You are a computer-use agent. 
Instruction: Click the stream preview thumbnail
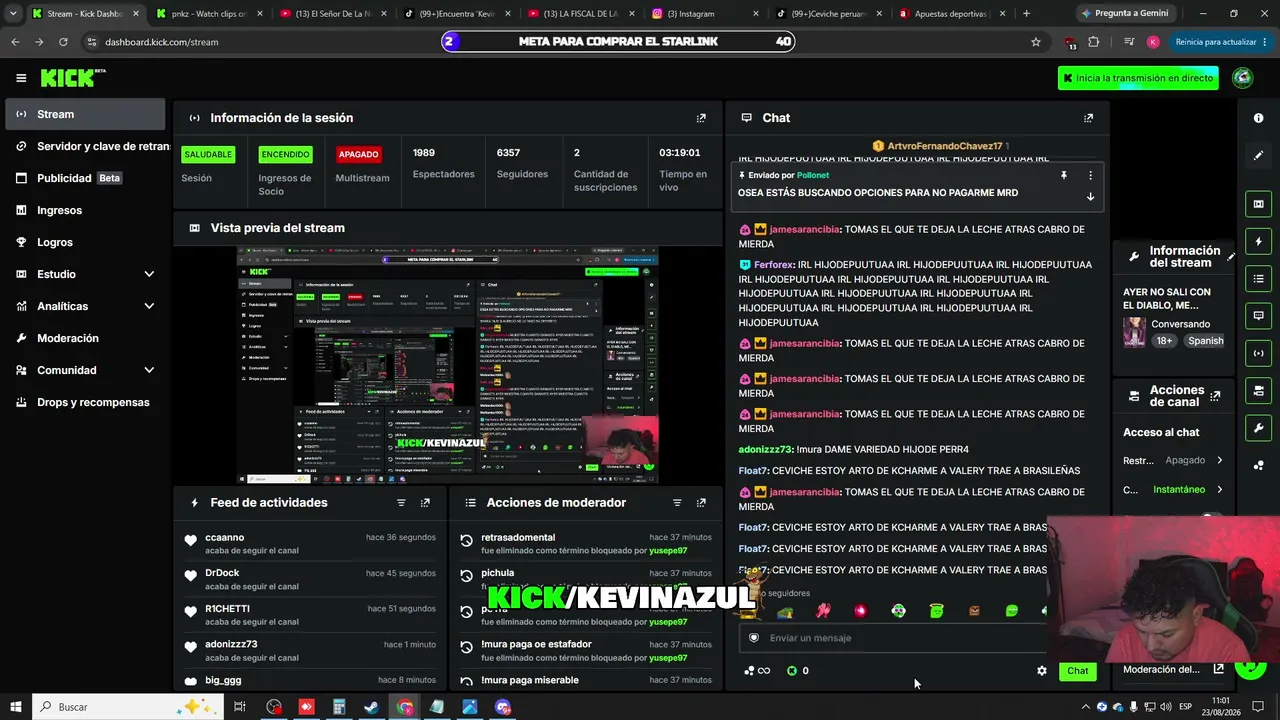[447, 366]
